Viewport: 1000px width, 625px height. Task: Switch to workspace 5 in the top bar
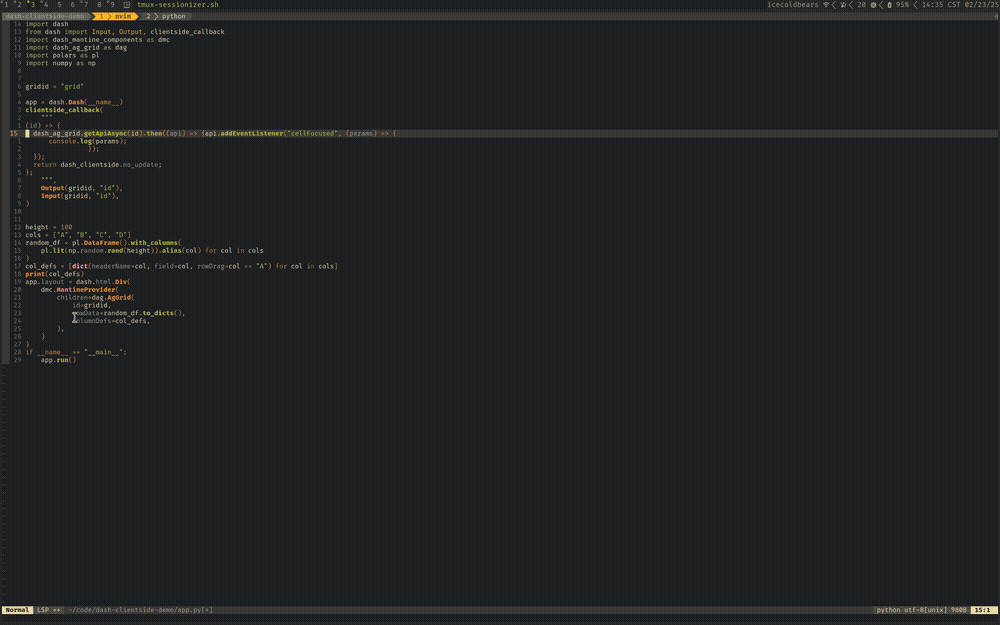click(x=59, y=4)
